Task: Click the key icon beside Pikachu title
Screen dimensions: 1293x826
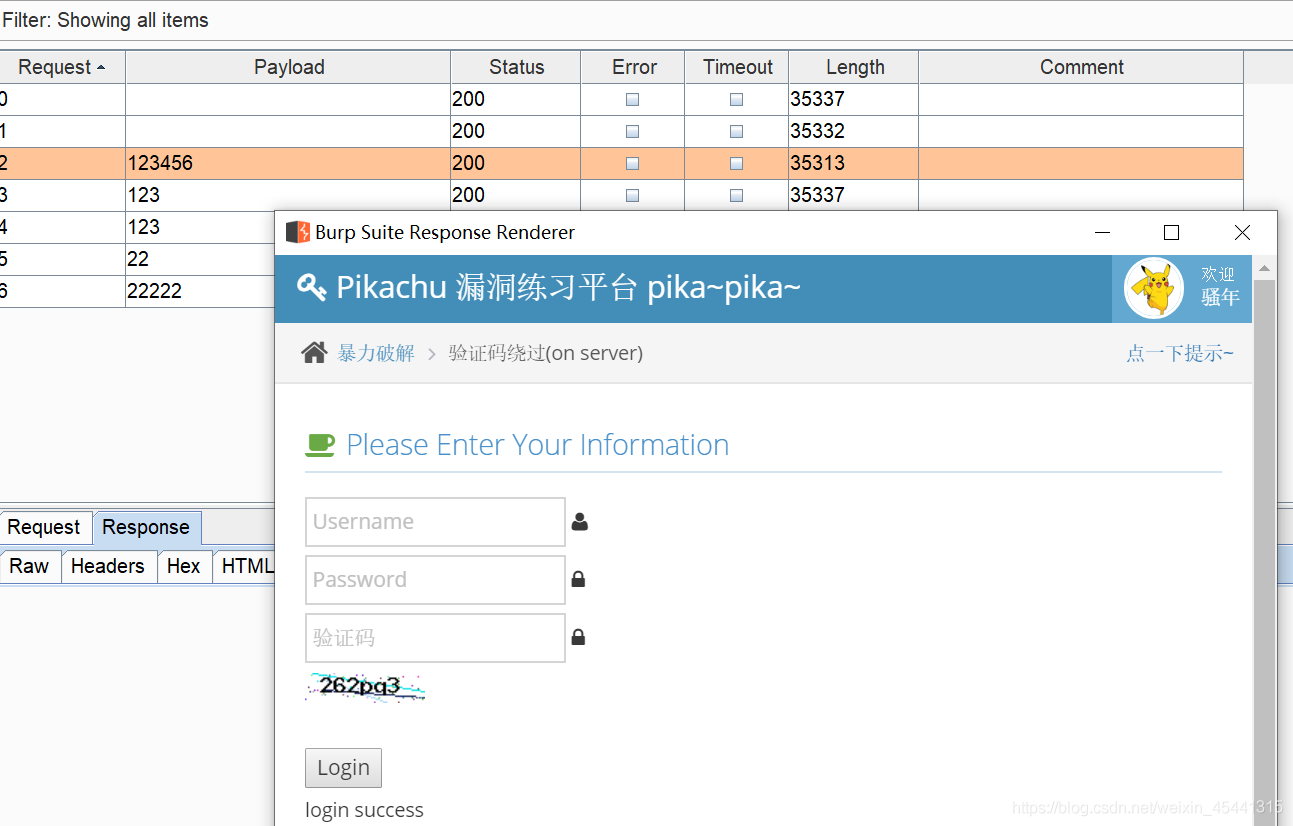Action: tap(312, 288)
